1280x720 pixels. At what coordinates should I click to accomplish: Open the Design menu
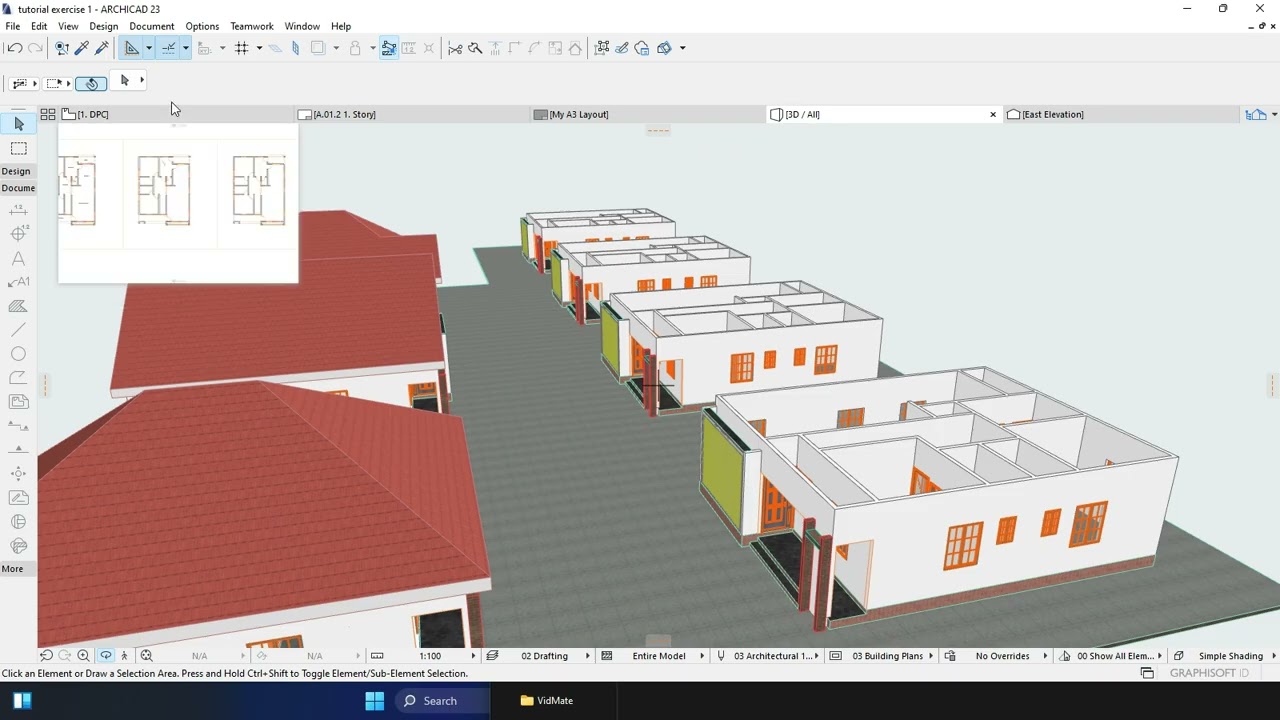click(x=103, y=26)
